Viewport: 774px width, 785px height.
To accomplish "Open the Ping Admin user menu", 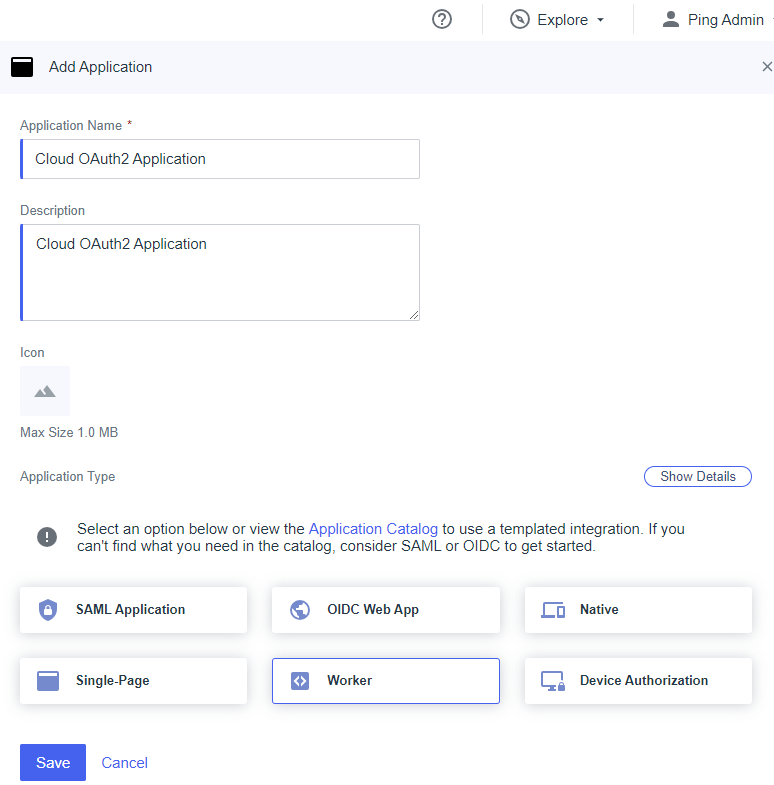I will click(x=716, y=20).
